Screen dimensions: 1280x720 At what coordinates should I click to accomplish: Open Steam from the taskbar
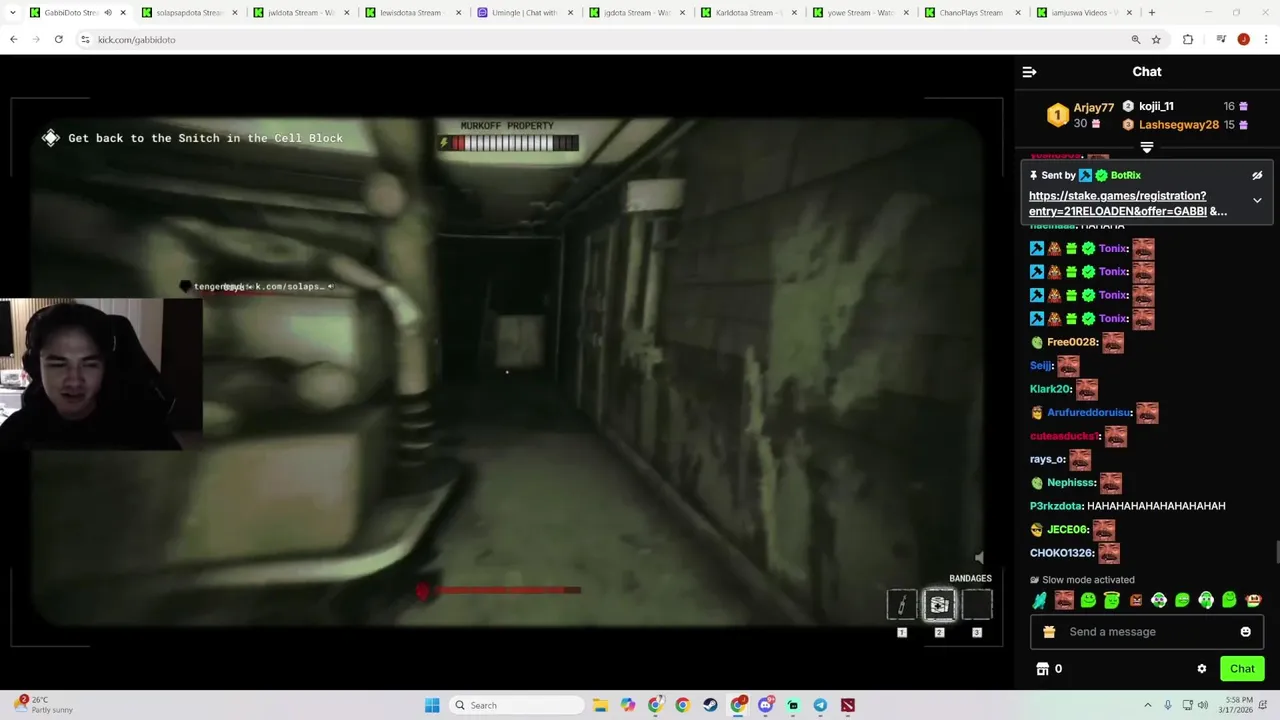click(709, 705)
